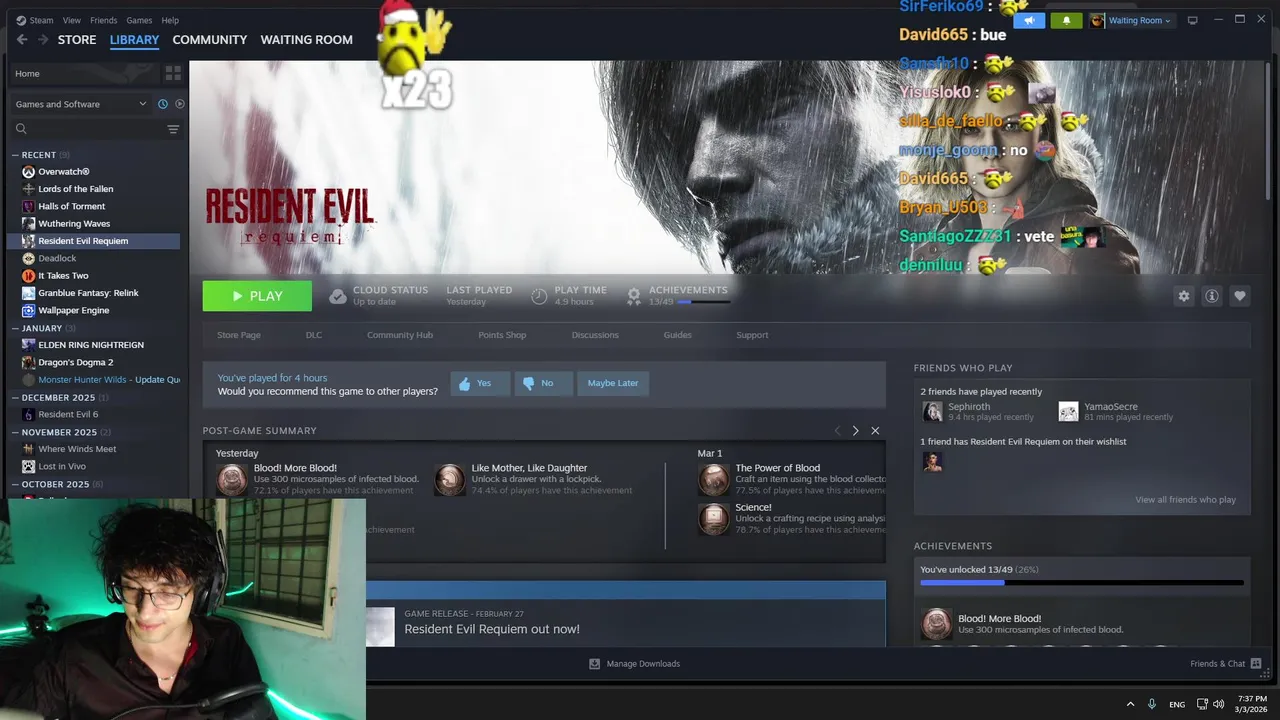
Task: Open the Community Hub tab
Action: pos(400,335)
